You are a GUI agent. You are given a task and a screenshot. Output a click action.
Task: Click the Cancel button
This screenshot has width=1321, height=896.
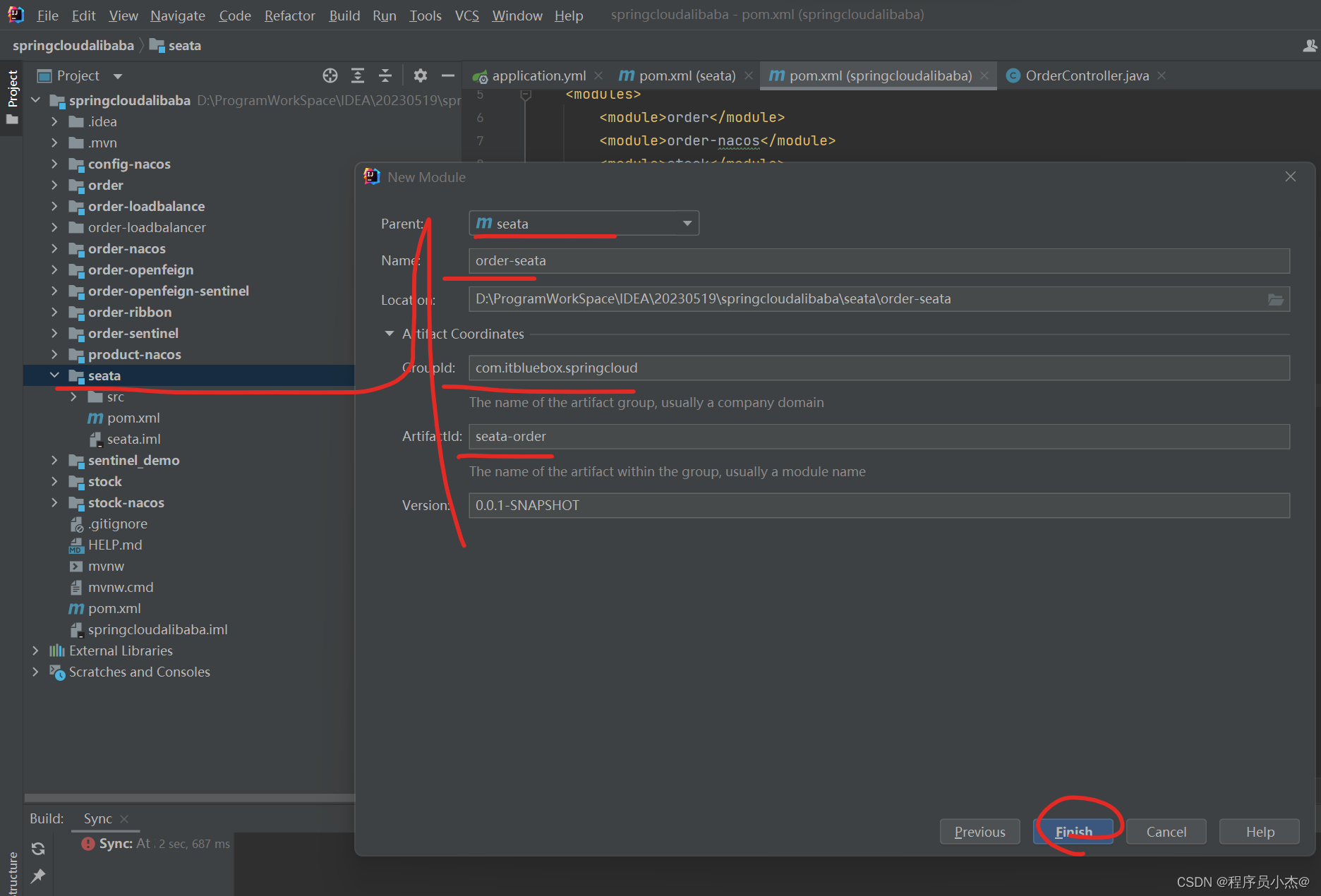1166,832
